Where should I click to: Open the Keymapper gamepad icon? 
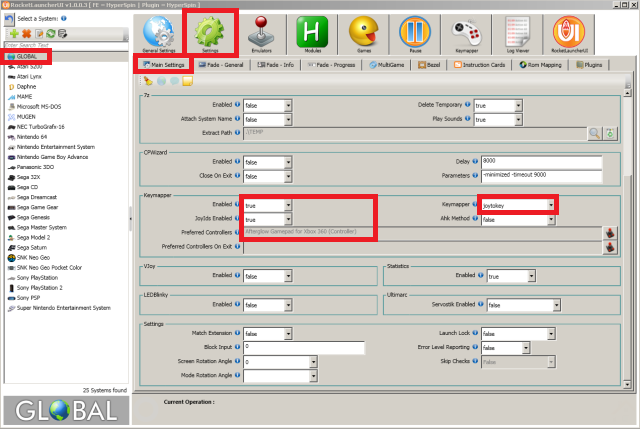point(467,32)
